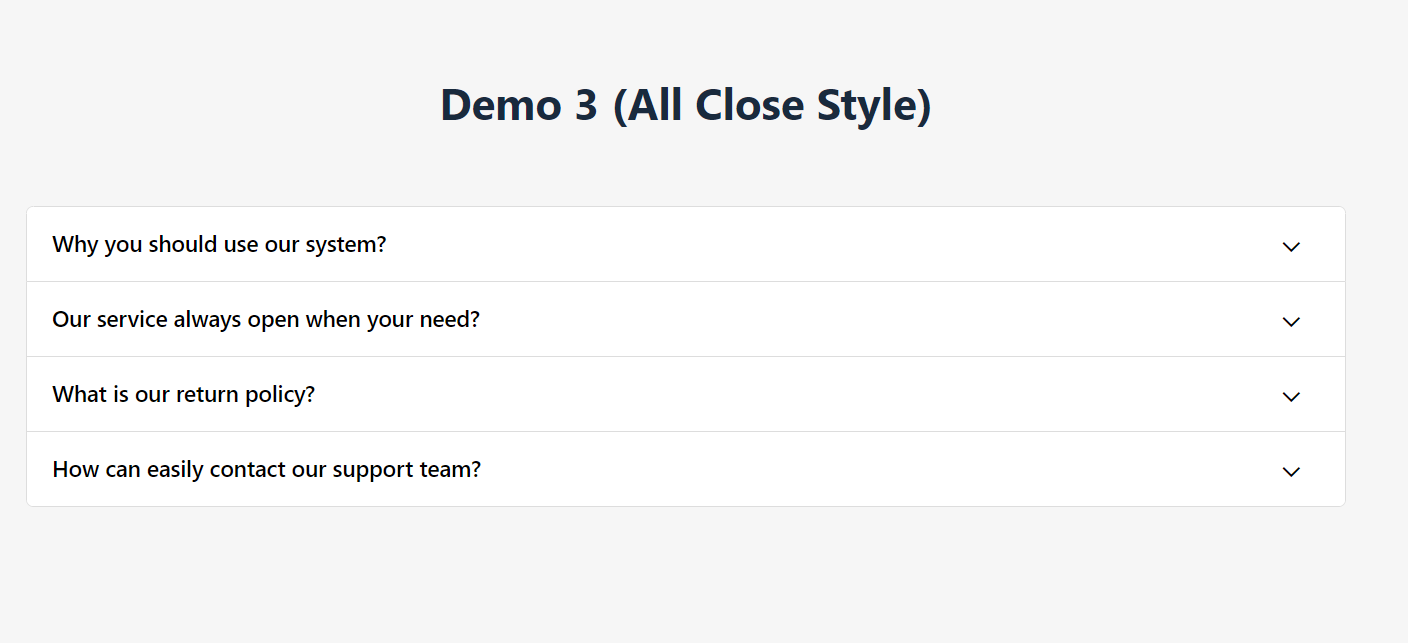Click the chevron icon beside 'Why you should use our system?'
The height and width of the screenshot is (643, 1408).
point(1291,246)
